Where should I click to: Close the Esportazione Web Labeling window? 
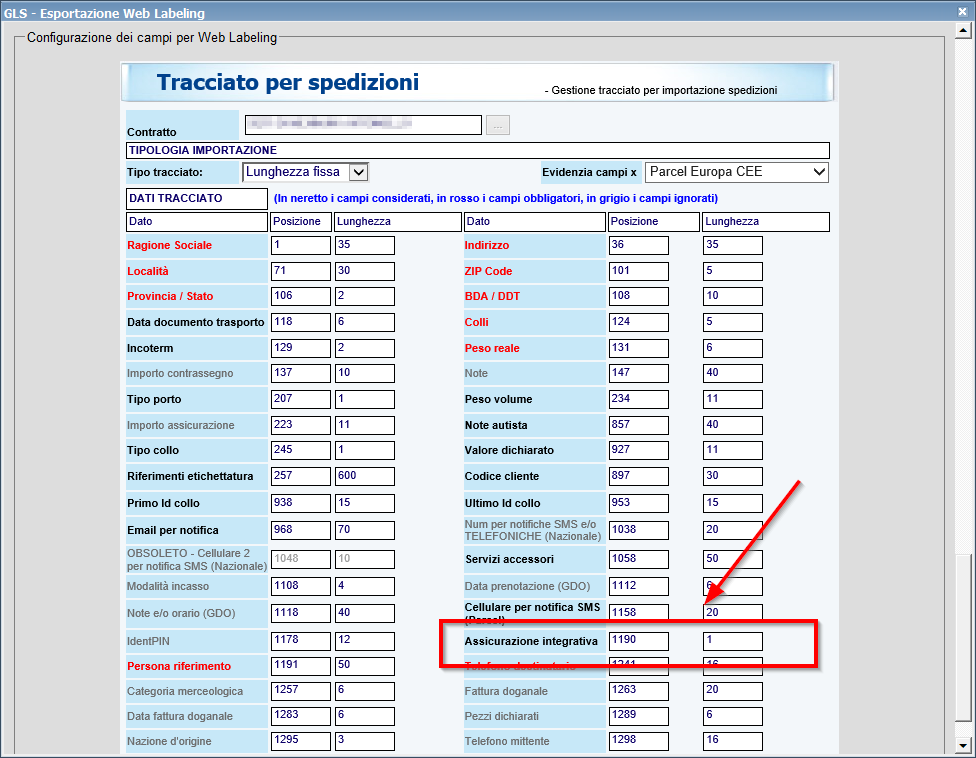[x=962, y=12]
